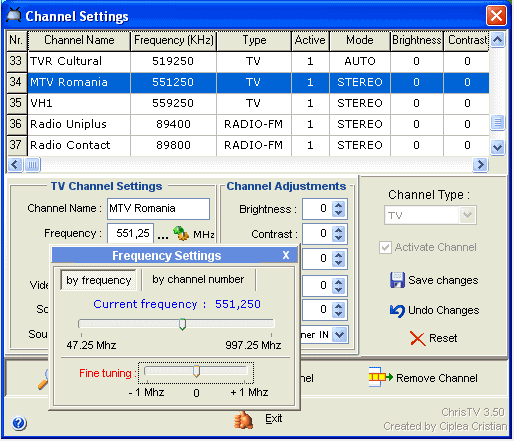Click the thumbs-up Exit icon

[x=243, y=420]
